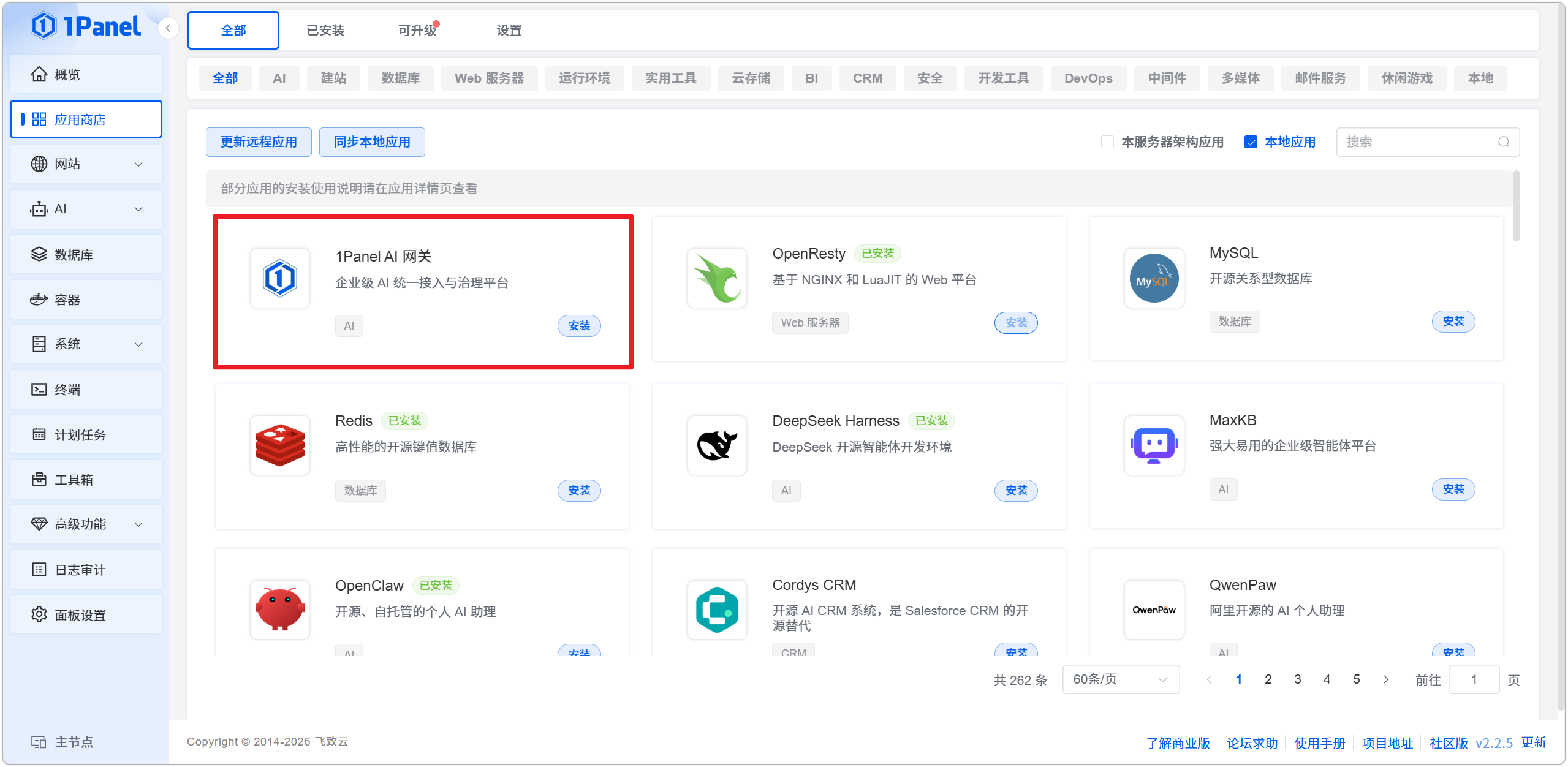This screenshot has width=1568, height=767.
Task: Install MaxKB app
Action: point(1453,489)
